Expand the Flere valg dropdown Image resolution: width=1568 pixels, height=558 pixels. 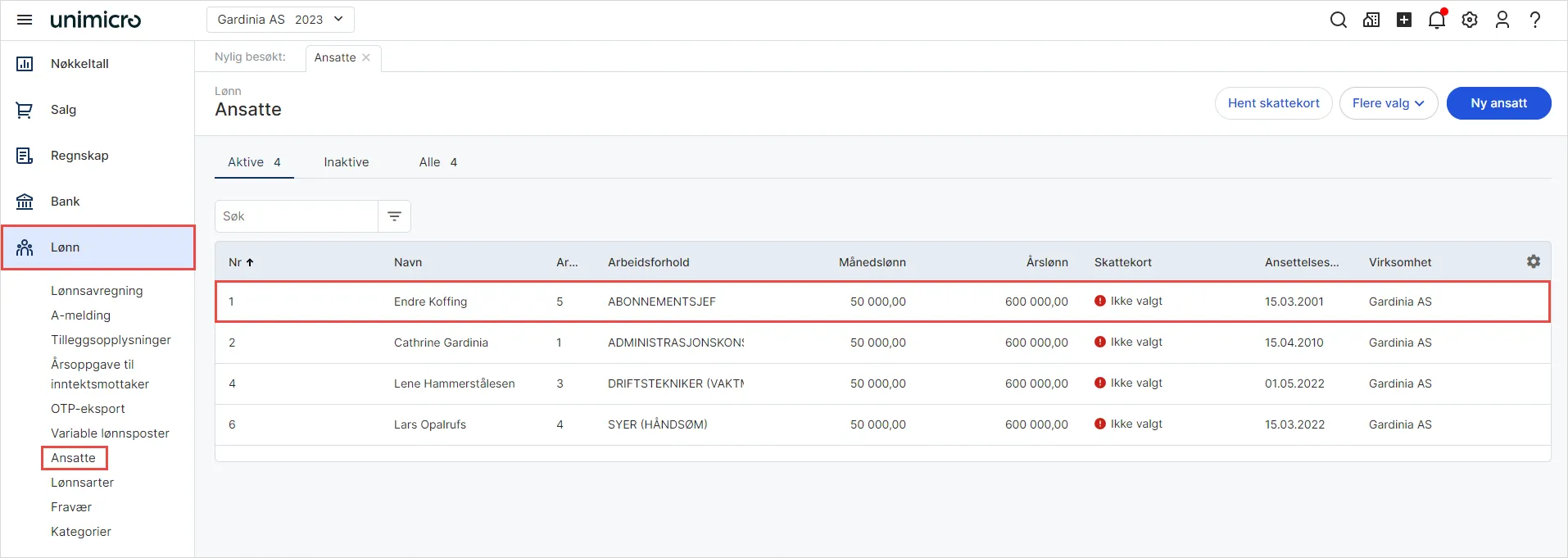[x=1389, y=103]
